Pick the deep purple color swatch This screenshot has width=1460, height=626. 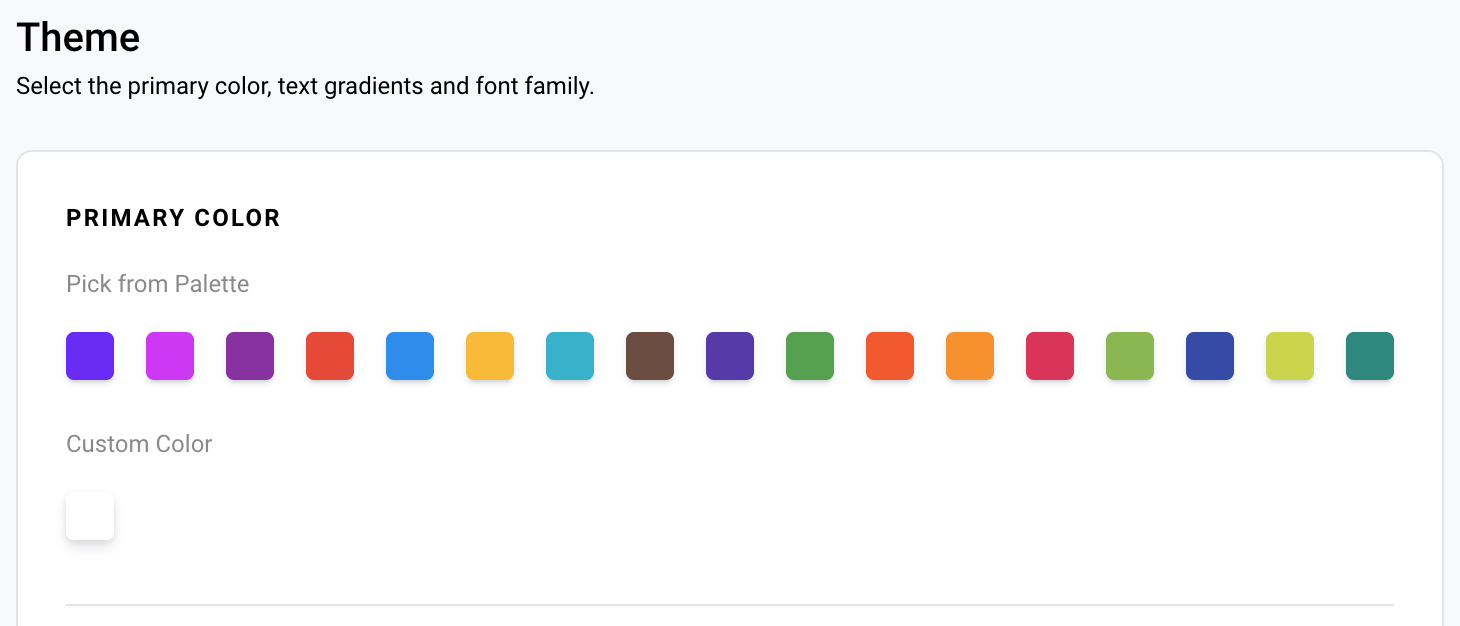250,356
